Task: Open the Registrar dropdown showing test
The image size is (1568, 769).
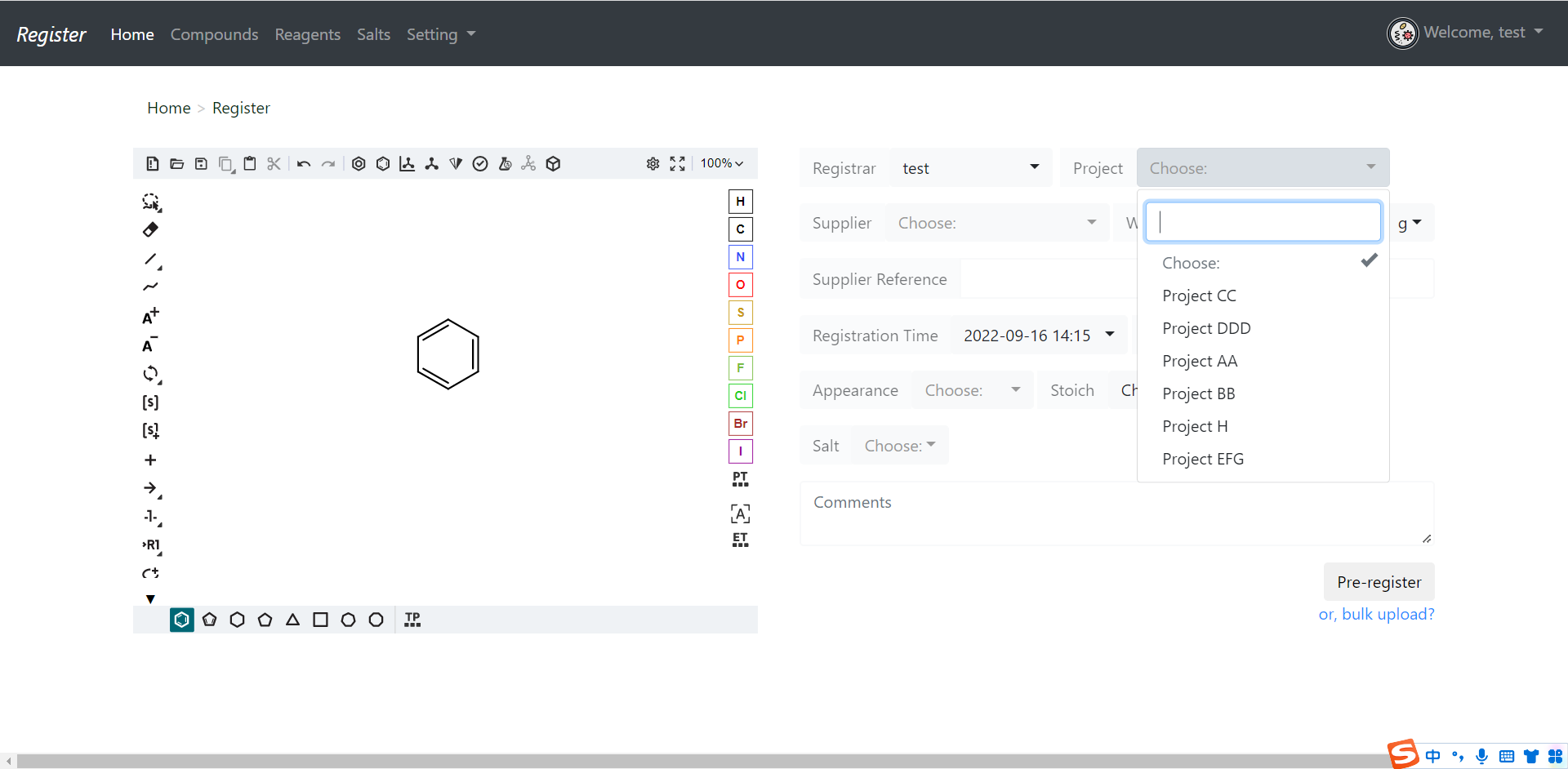Action: (971, 168)
